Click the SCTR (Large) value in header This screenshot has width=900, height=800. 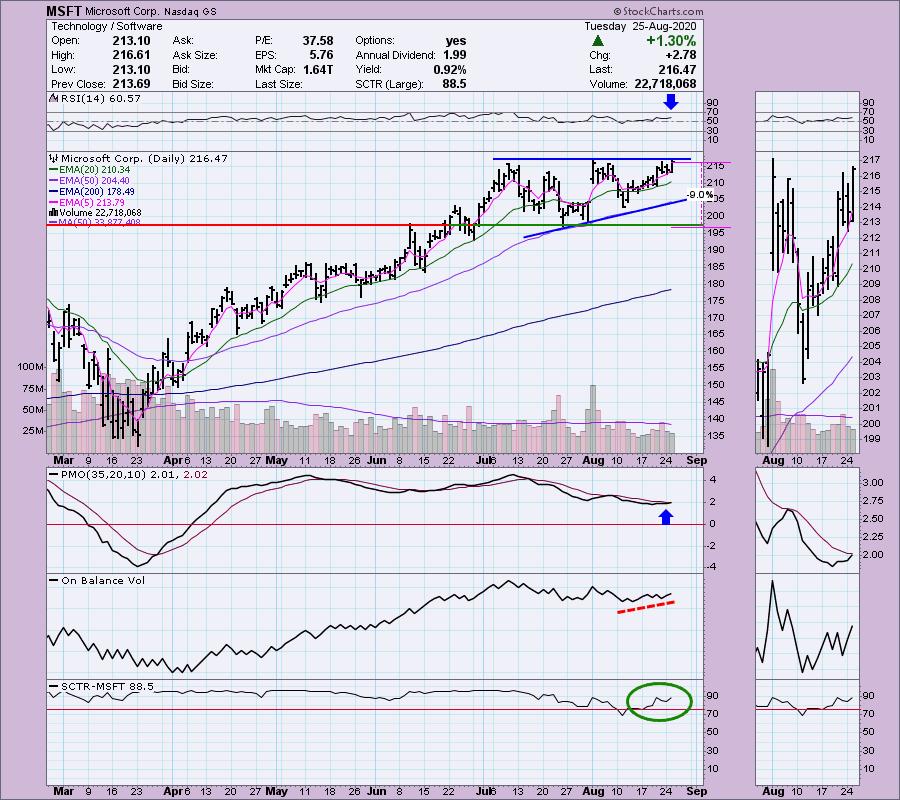pos(454,84)
